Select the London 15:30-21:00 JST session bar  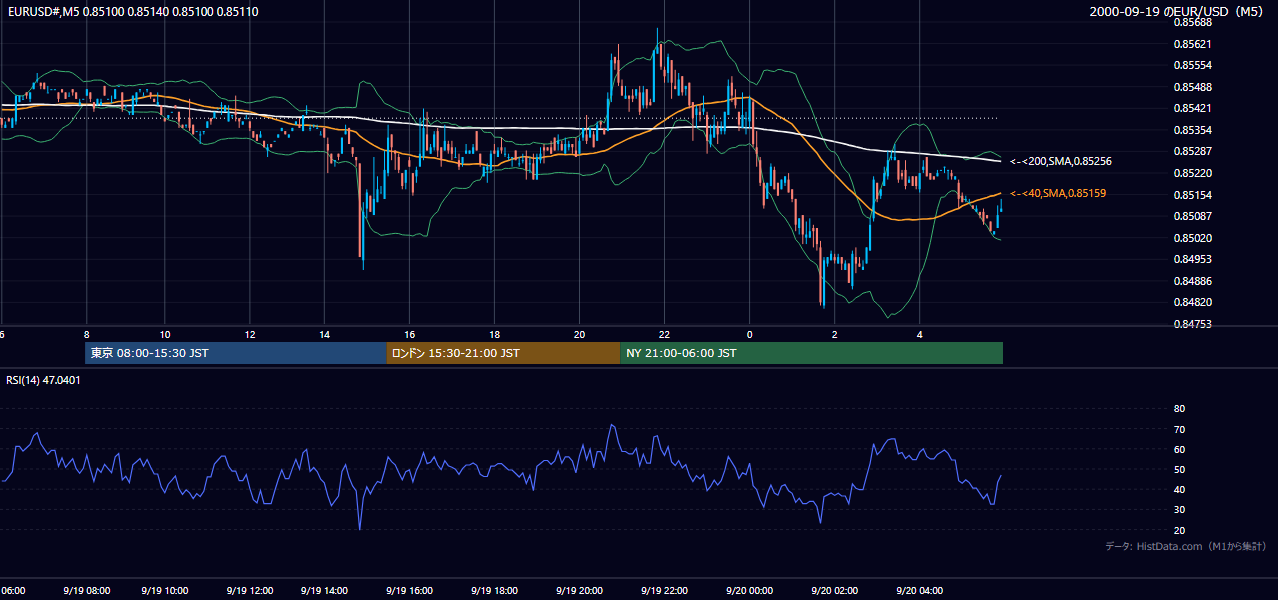(503, 353)
